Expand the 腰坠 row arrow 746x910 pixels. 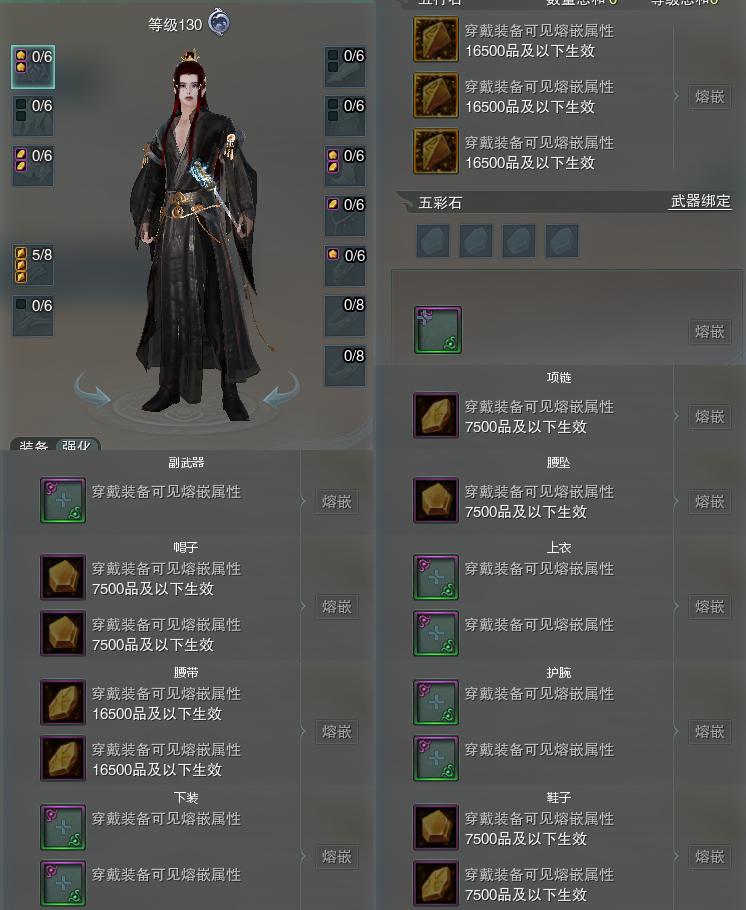(676, 501)
